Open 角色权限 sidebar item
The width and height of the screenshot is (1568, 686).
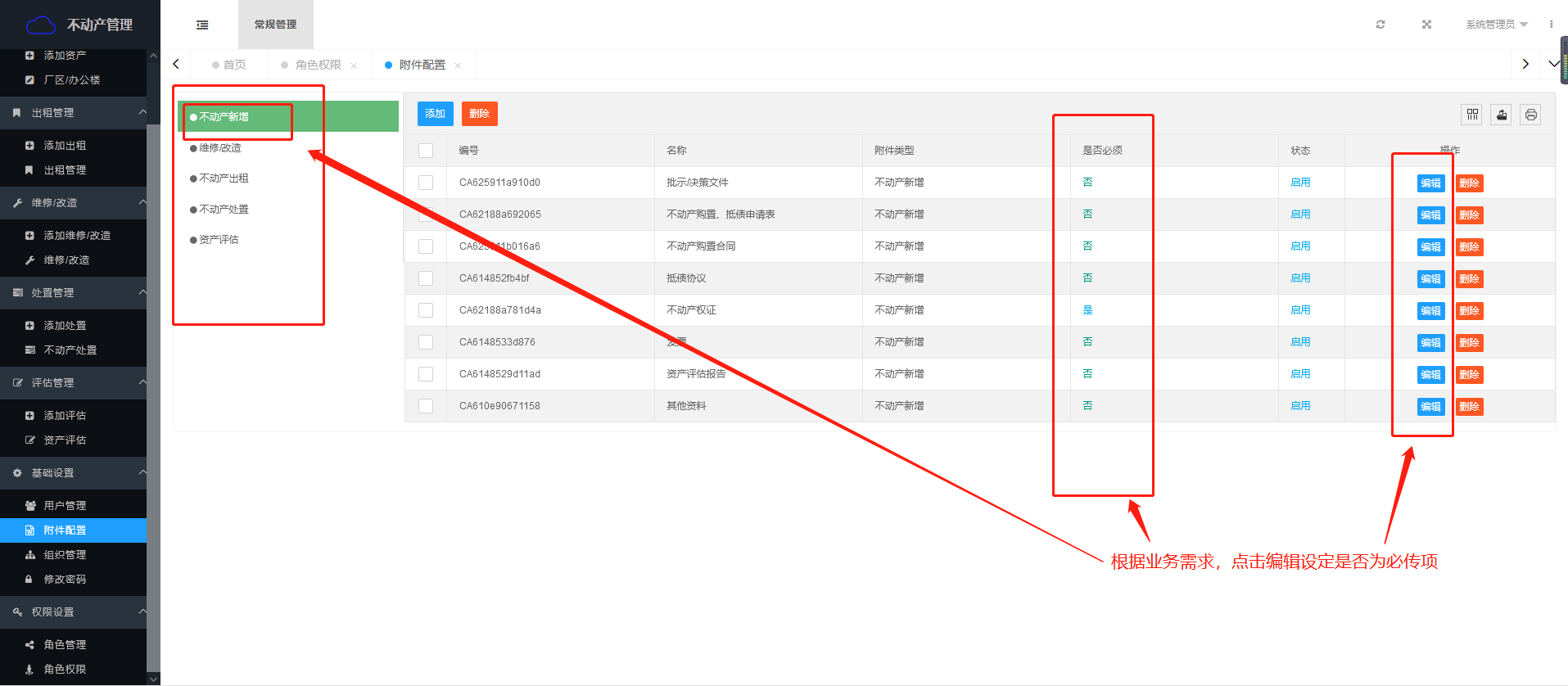(x=73, y=670)
